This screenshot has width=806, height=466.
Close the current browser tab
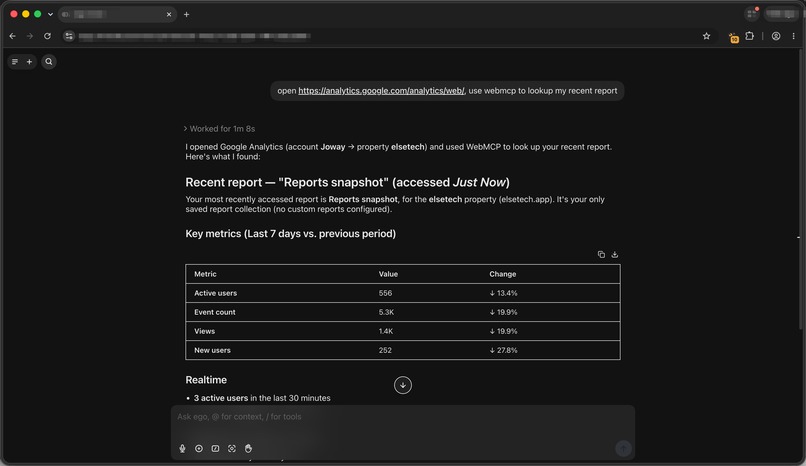169,14
